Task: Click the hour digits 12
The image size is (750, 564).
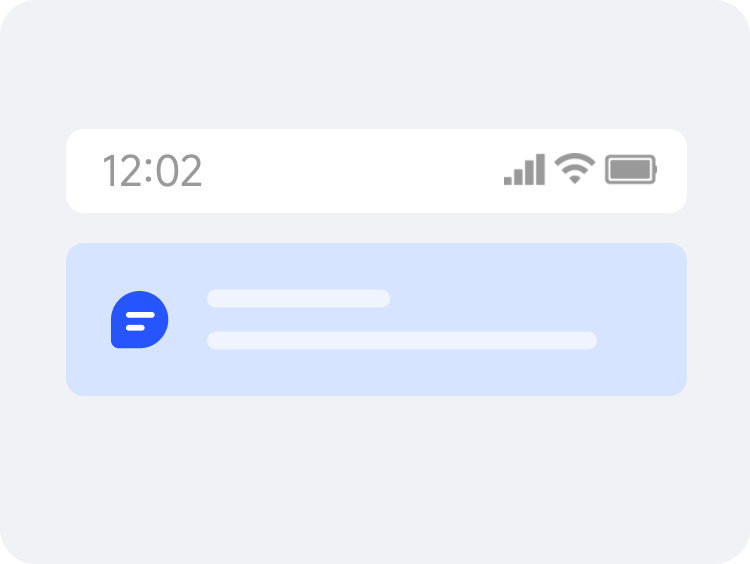Action: click(122, 170)
